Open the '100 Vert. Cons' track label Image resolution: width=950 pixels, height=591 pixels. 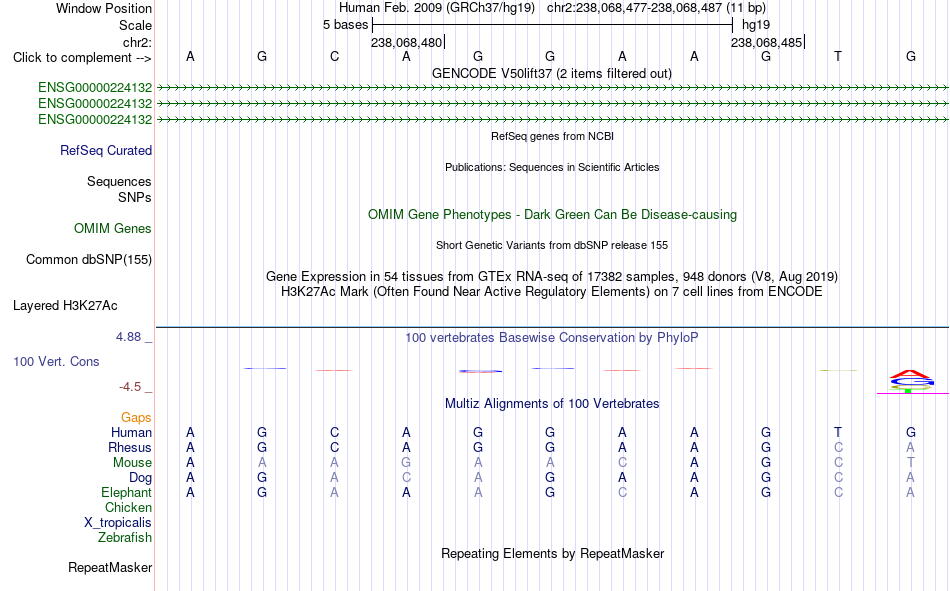(x=56, y=361)
